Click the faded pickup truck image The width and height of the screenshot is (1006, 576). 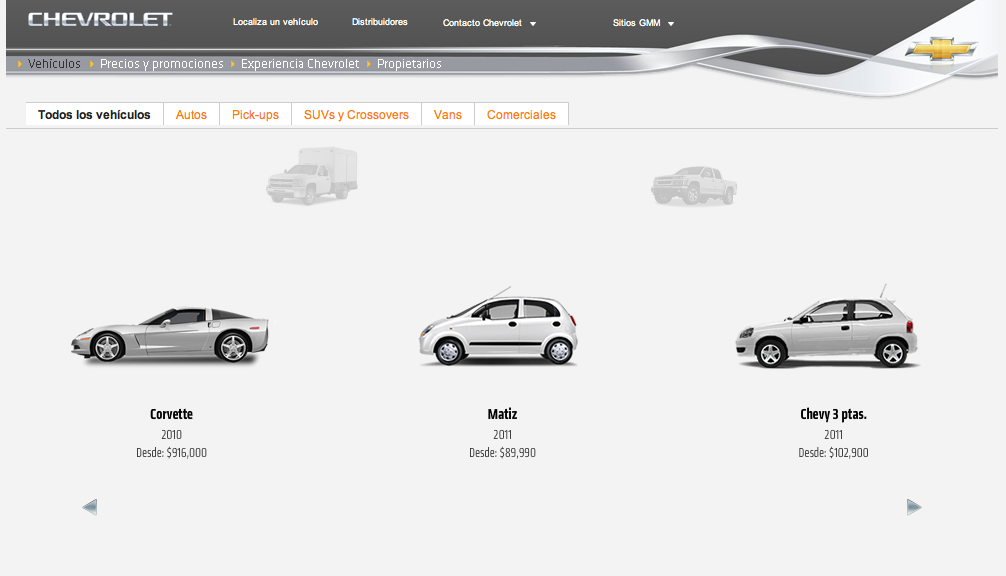[694, 185]
